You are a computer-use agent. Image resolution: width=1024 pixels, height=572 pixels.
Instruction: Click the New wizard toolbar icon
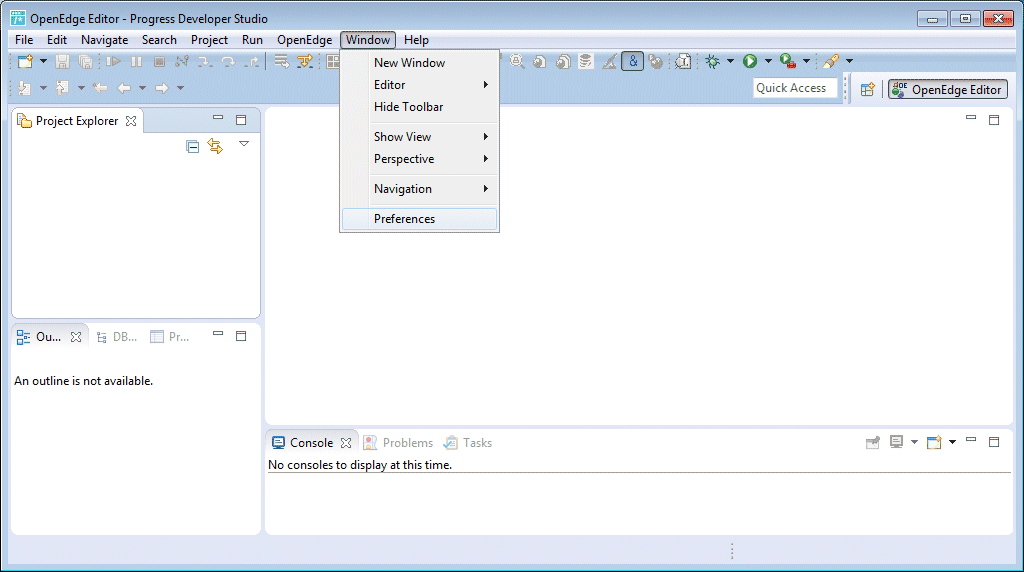point(25,61)
